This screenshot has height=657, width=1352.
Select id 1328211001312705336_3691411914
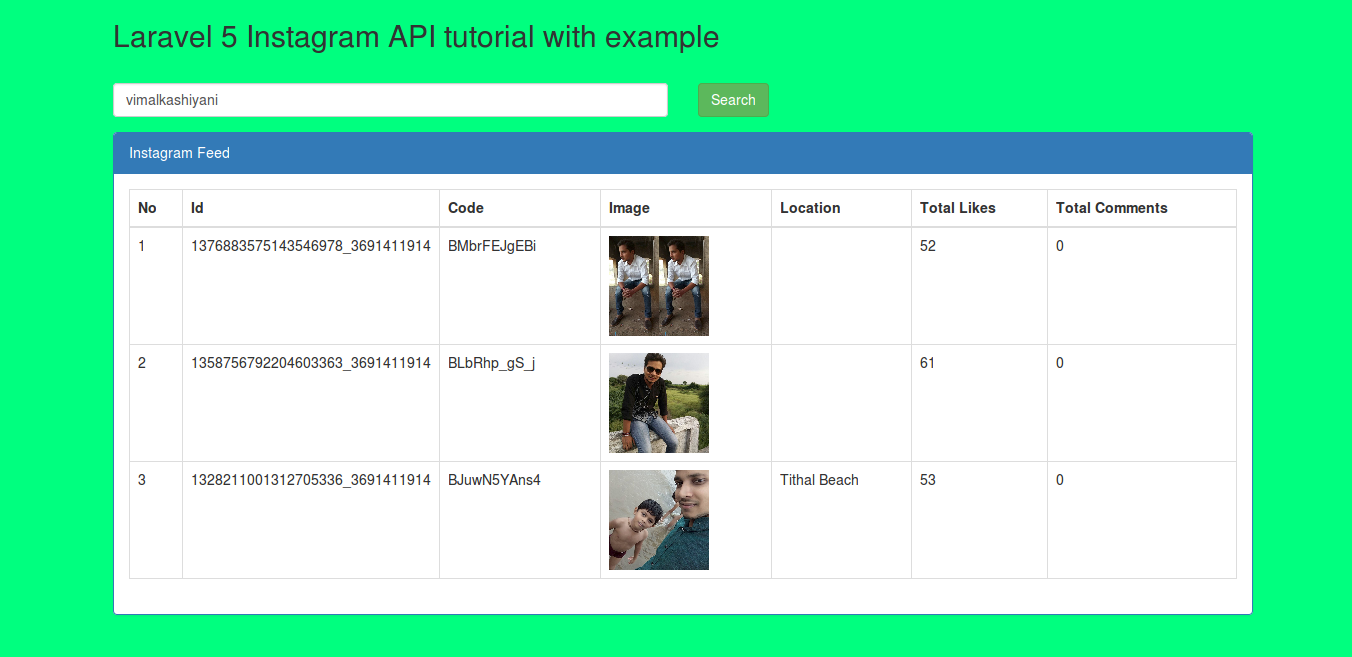tap(311, 480)
